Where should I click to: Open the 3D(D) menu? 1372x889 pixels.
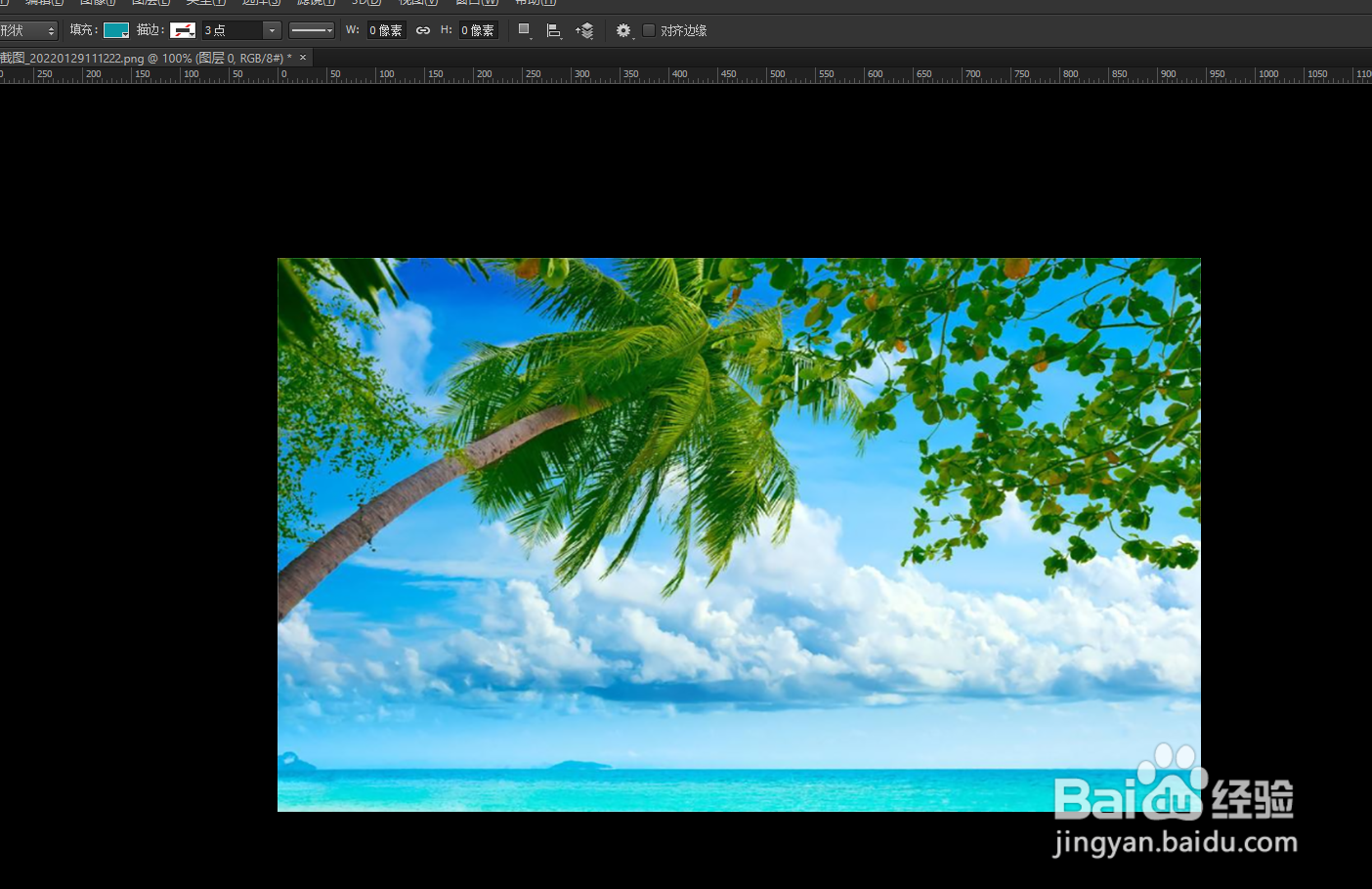tap(366, 3)
